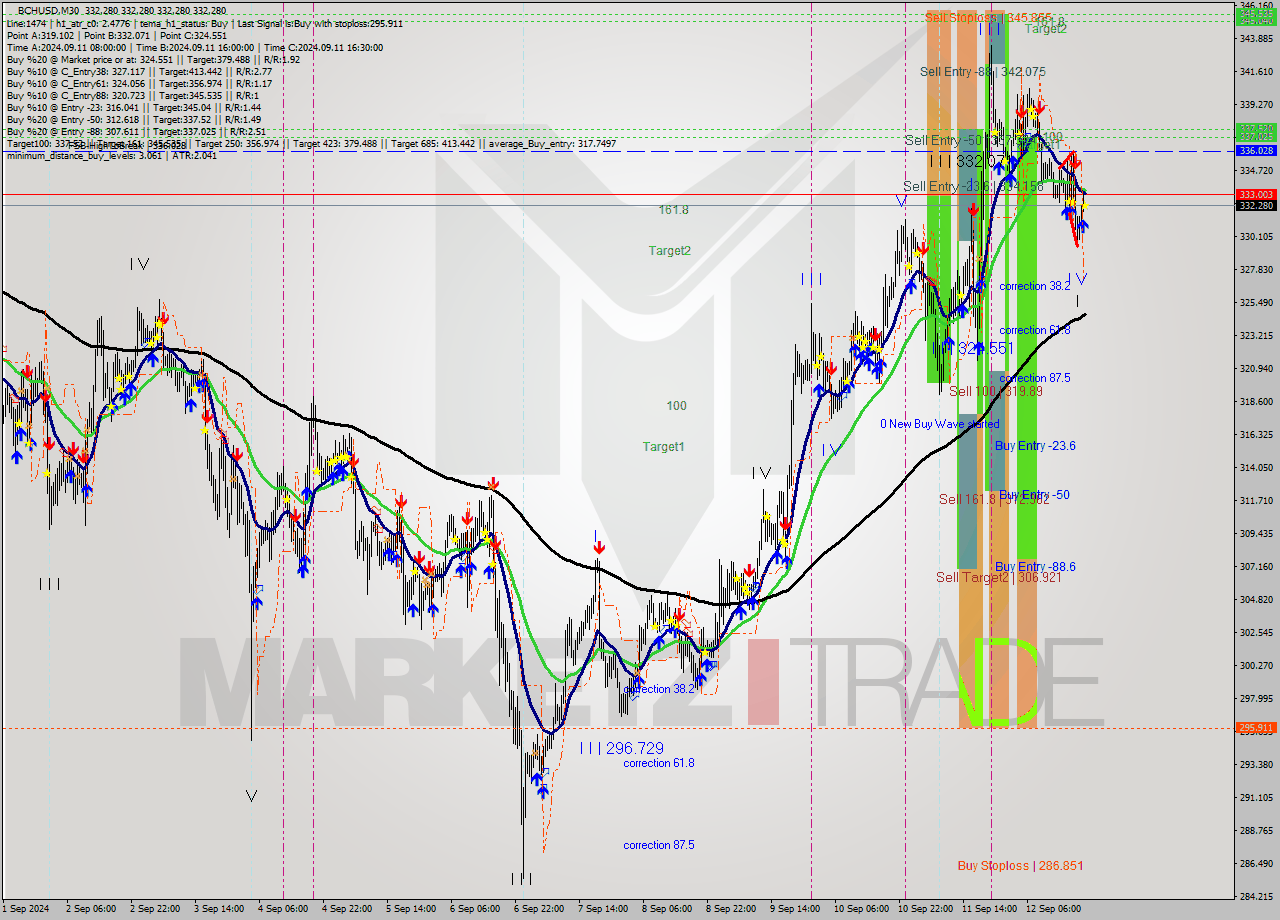Click the 'minimum_distance_buy_levels: 3.061' line
Viewport: 1280px width, 920px height.
[x=111, y=155]
